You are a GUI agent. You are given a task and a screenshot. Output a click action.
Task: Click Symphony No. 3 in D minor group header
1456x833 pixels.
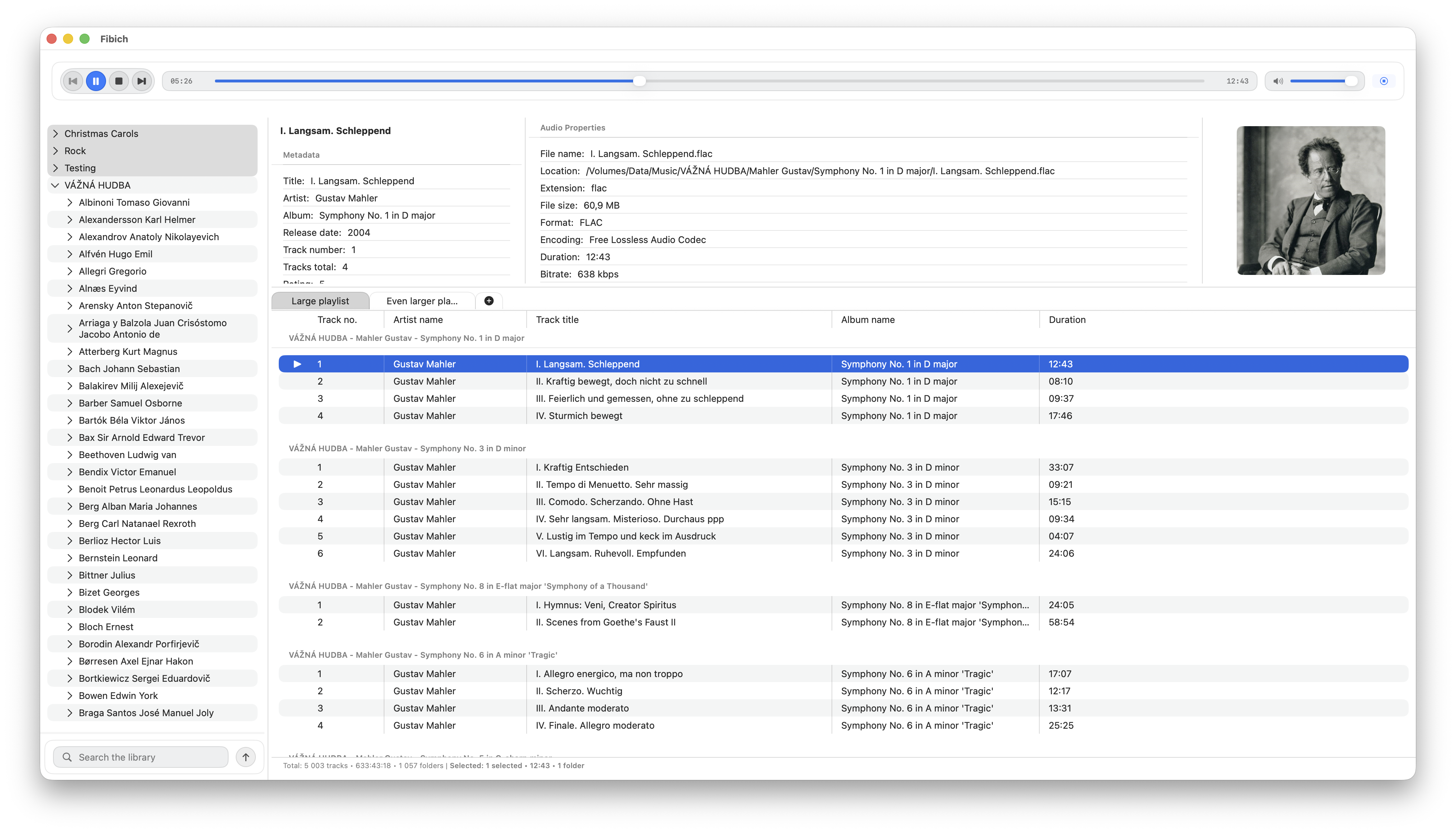tap(407, 448)
